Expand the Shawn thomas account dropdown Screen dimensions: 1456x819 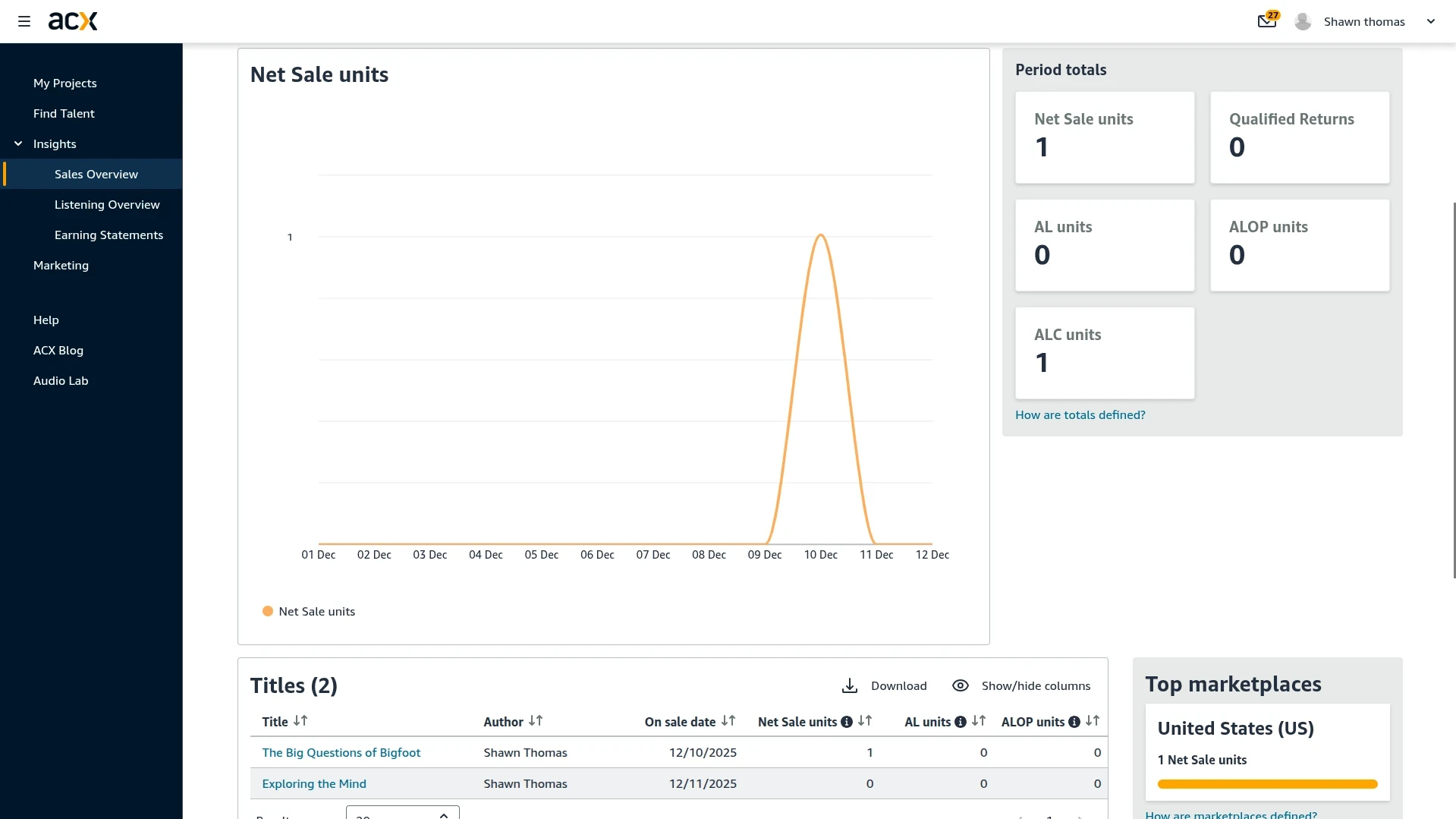click(x=1431, y=21)
